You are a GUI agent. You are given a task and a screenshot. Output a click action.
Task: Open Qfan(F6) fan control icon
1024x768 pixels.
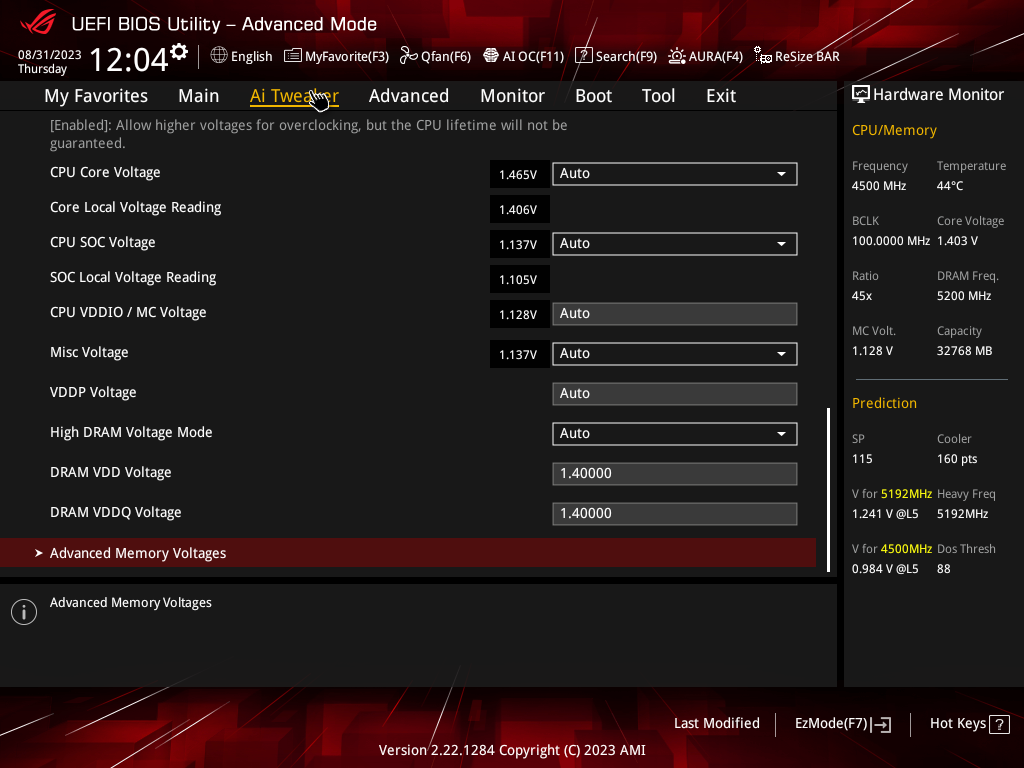pos(409,56)
